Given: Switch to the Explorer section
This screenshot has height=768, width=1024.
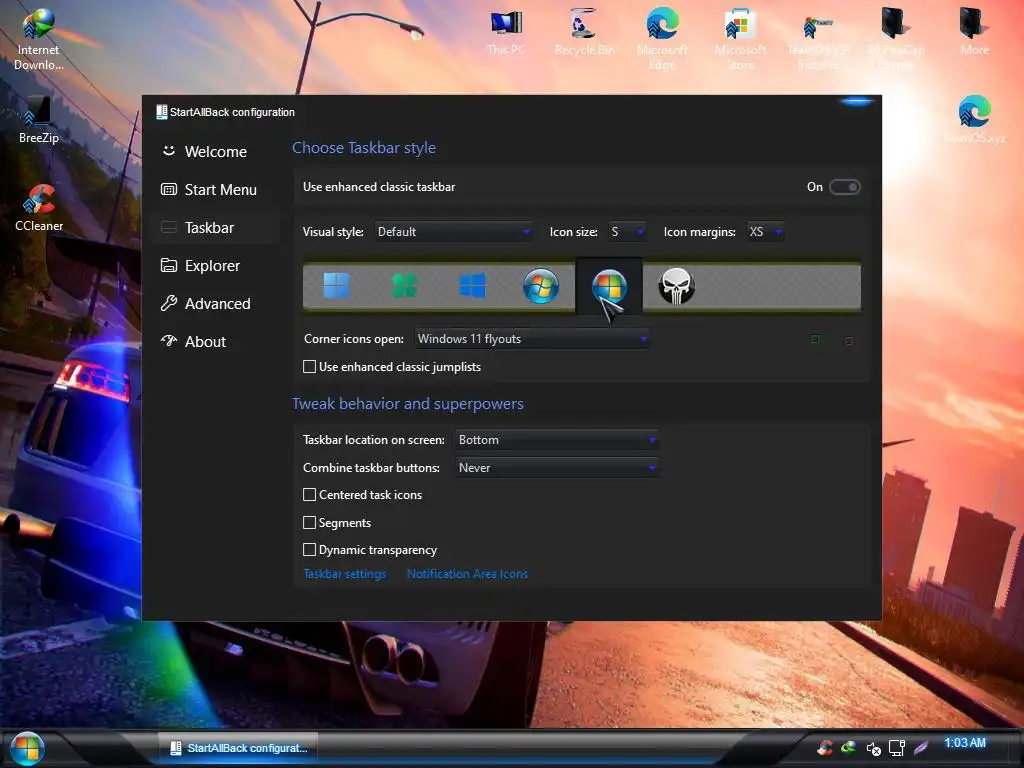Looking at the screenshot, I should (216, 266).
